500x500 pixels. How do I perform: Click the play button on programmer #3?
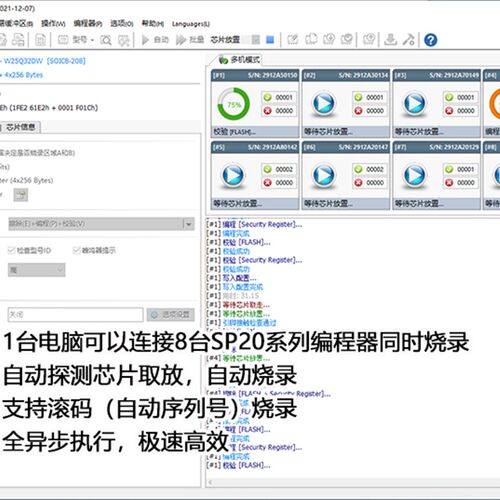(x=414, y=103)
